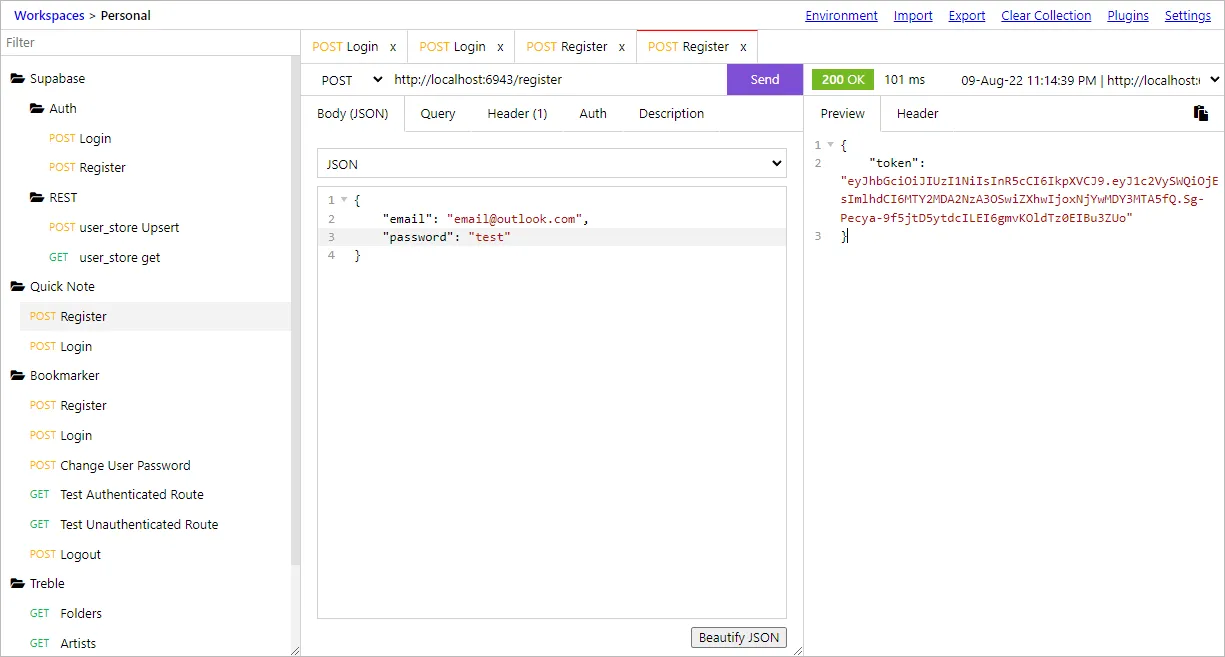The image size is (1225, 657).
Task: Switch to the Header (1) request tab
Action: (516, 113)
